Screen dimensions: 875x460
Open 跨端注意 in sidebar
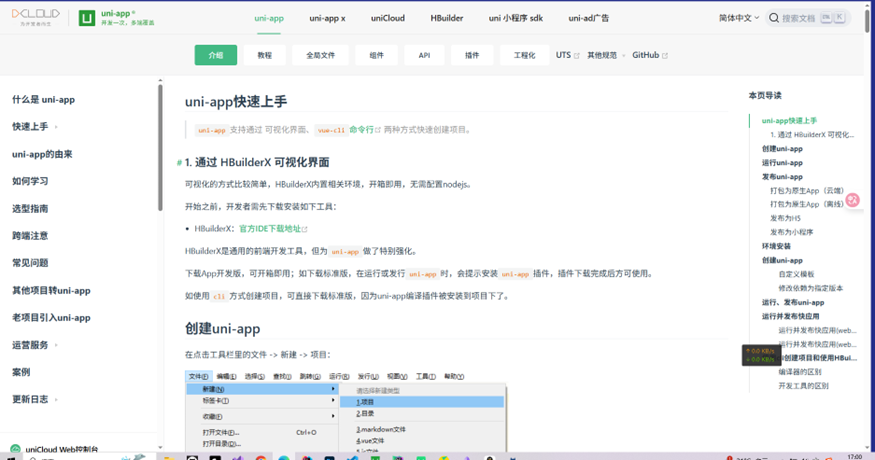click(x=30, y=236)
